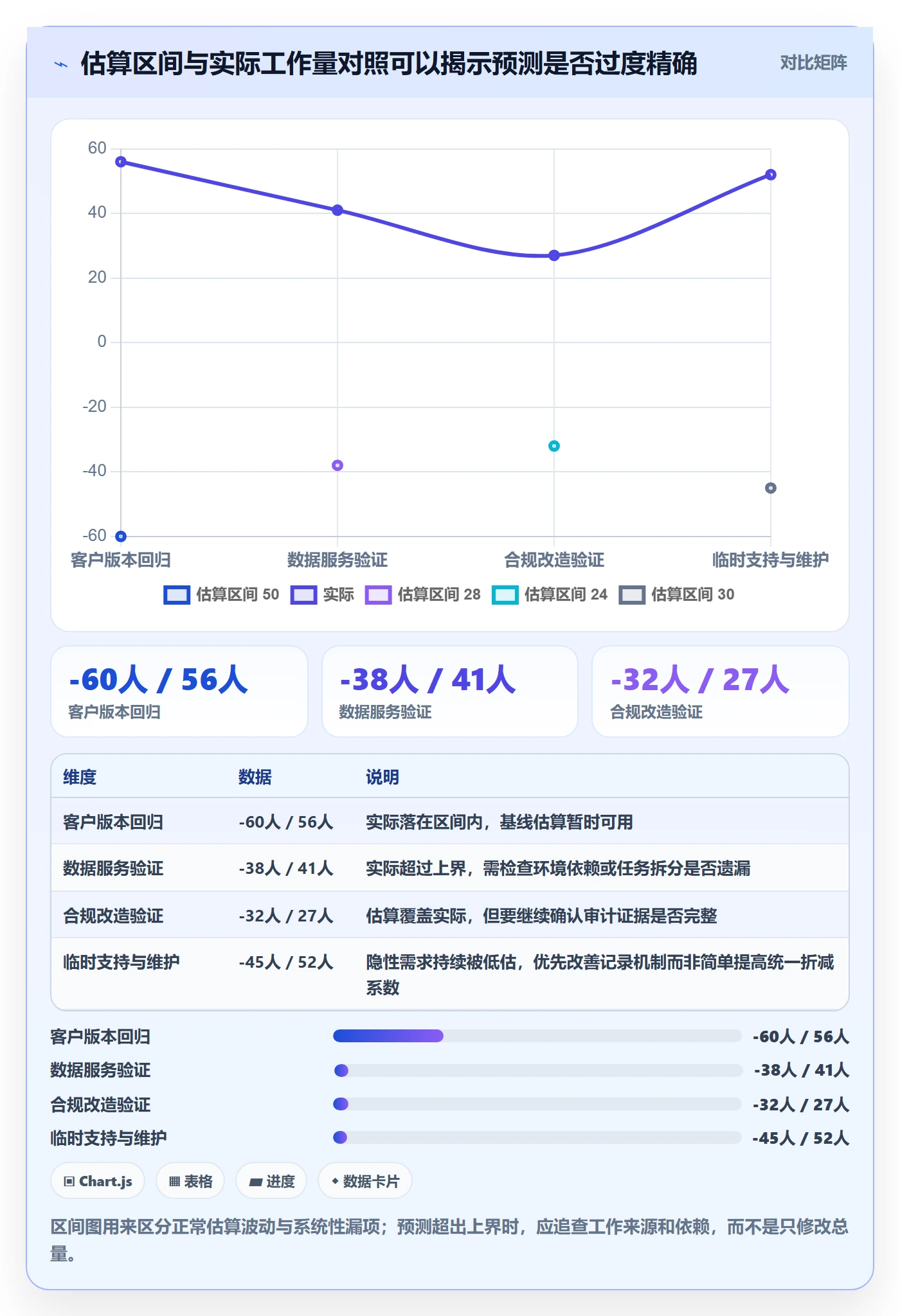Click the 实际 line point above 临时支持与维护
Screen dimensions: 900x1316
pos(771,175)
